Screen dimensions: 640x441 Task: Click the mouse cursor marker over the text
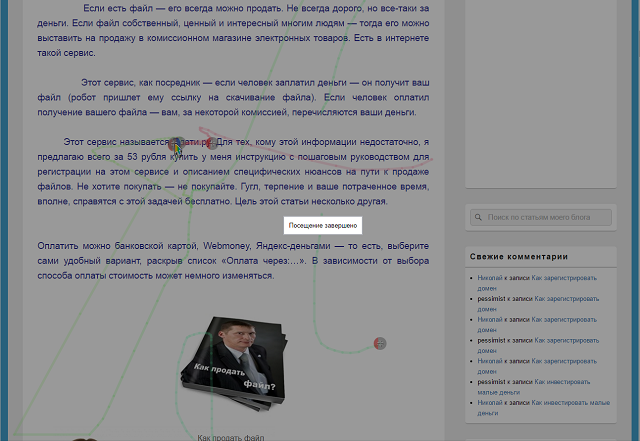point(177,147)
